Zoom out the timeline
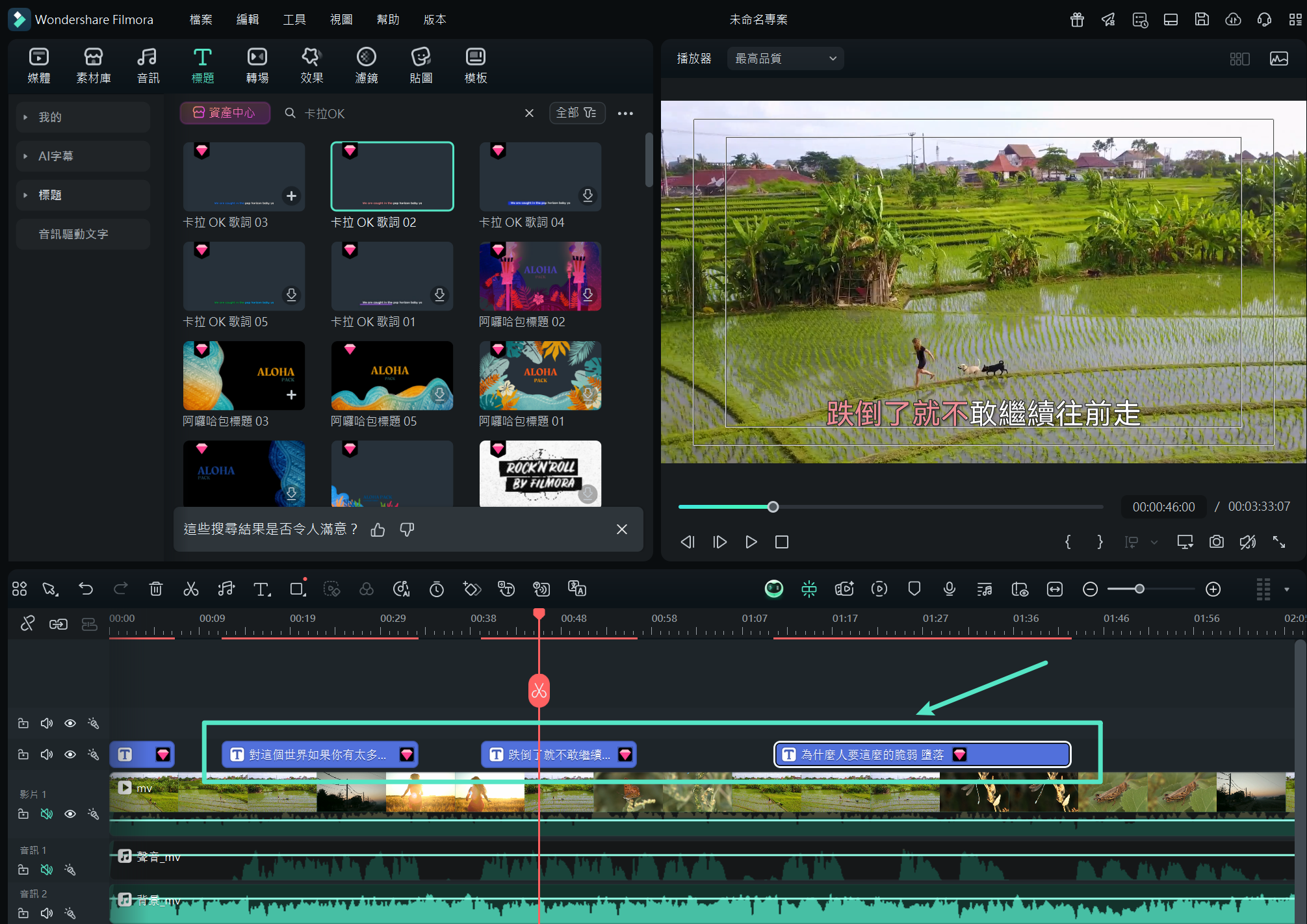The image size is (1307, 924). (1091, 589)
